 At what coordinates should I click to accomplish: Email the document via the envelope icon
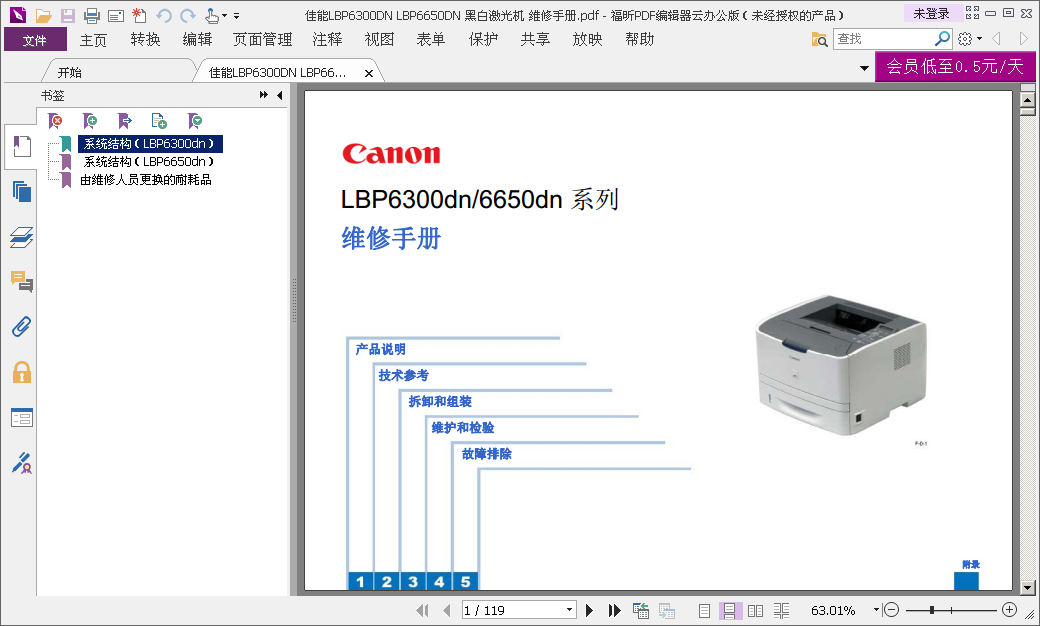point(115,15)
